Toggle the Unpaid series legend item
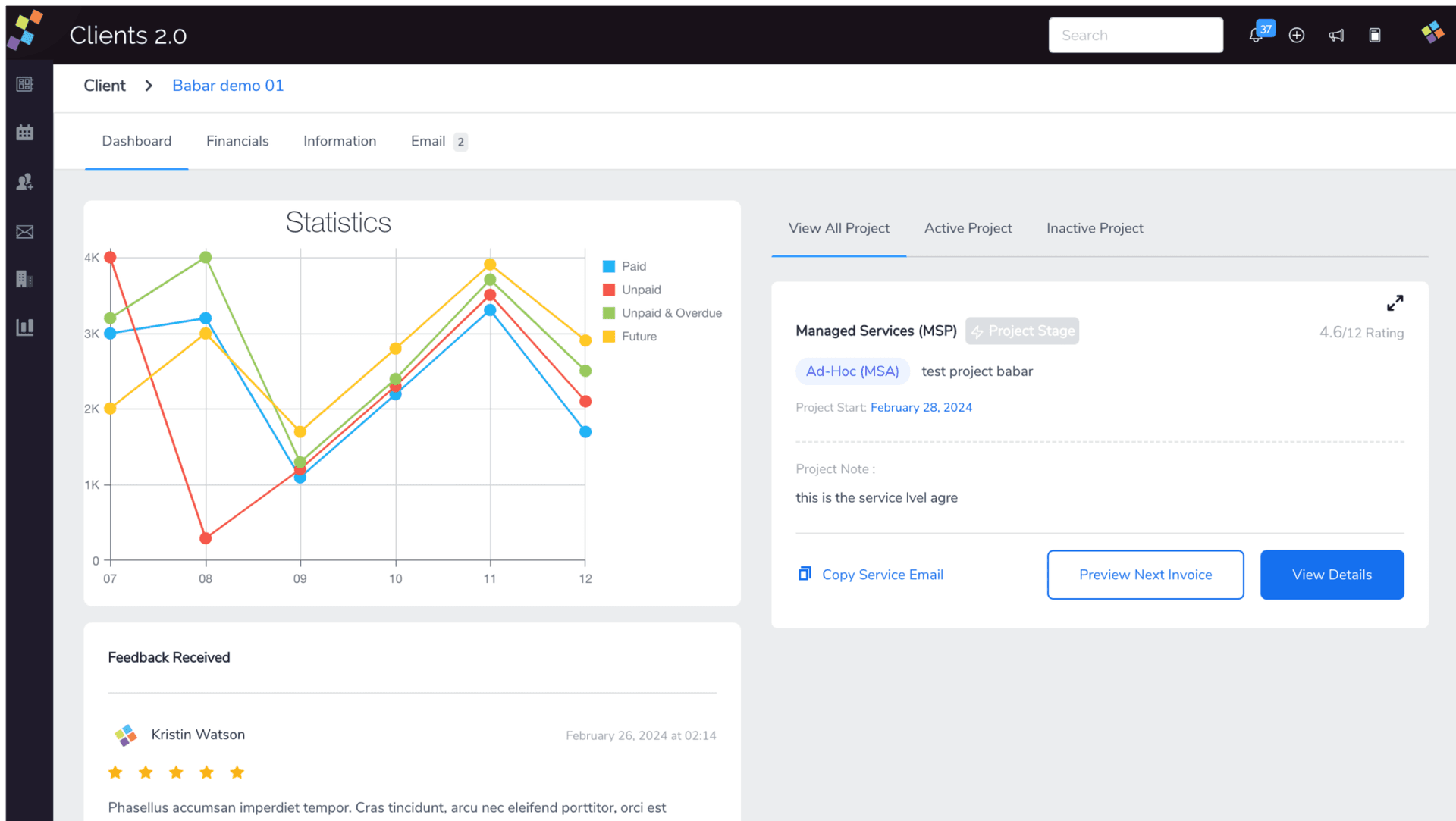The width and height of the screenshot is (1456, 821). point(641,290)
